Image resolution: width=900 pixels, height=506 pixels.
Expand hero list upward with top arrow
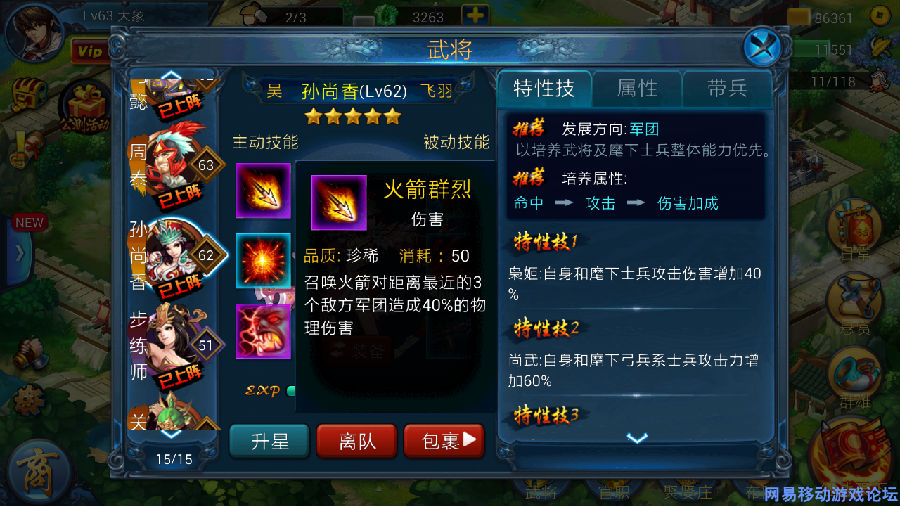[171, 76]
